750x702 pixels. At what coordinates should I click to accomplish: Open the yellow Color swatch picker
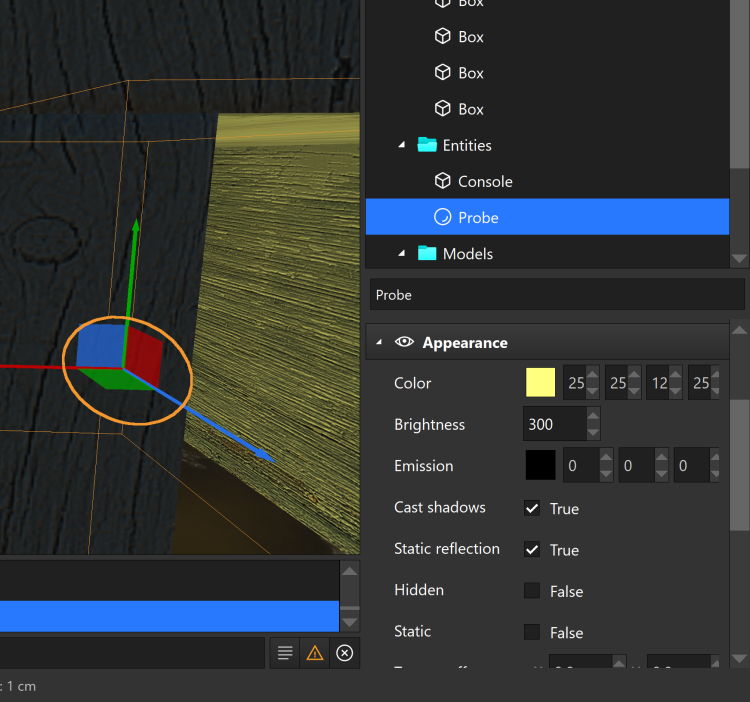coord(541,383)
